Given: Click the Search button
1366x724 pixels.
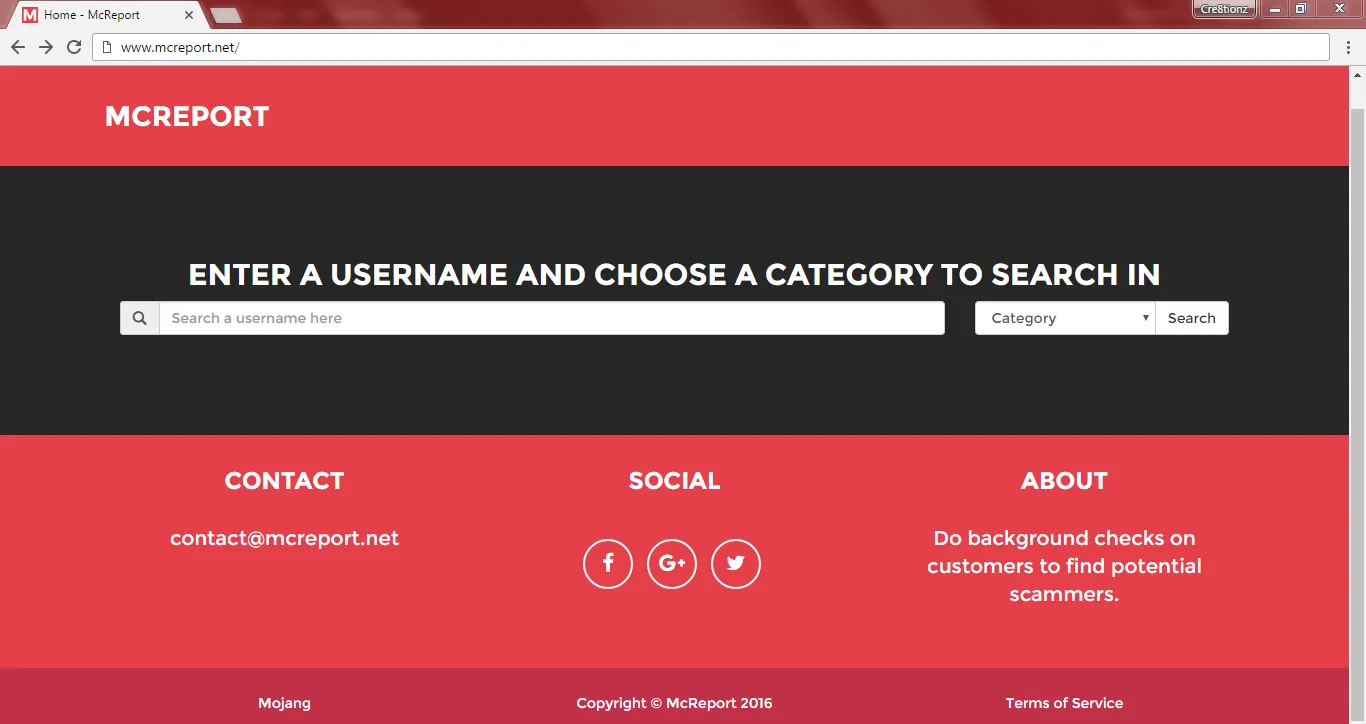Looking at the screenshot, I should pyautogui.click(x=1192, y=318).
